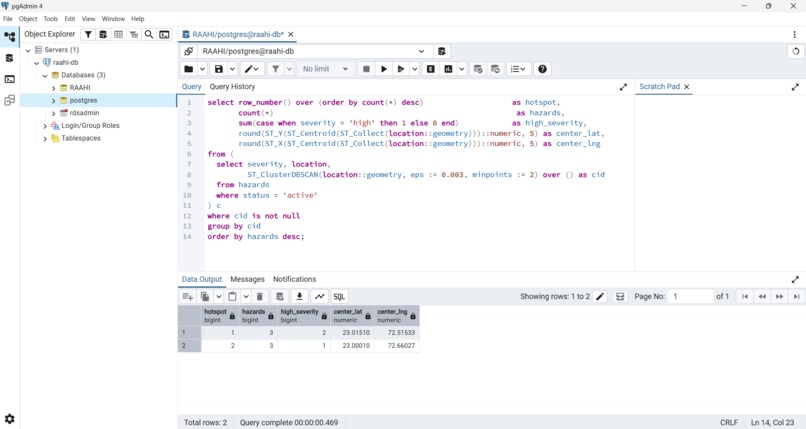
Task: Click the Save data changes icon
Action: pyautogui.click(x=280, y=296)
